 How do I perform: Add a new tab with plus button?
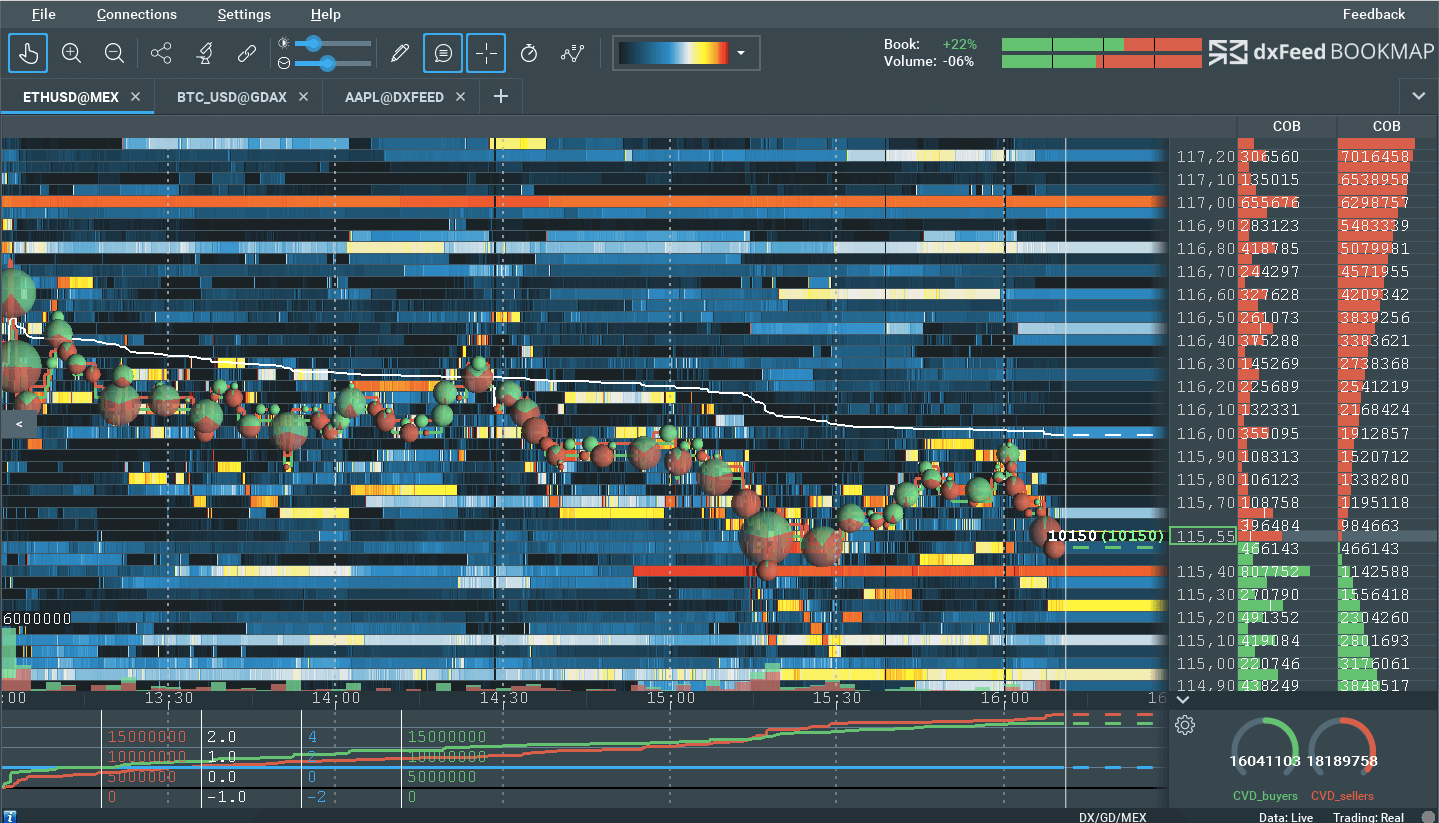(x=501, y=97)
